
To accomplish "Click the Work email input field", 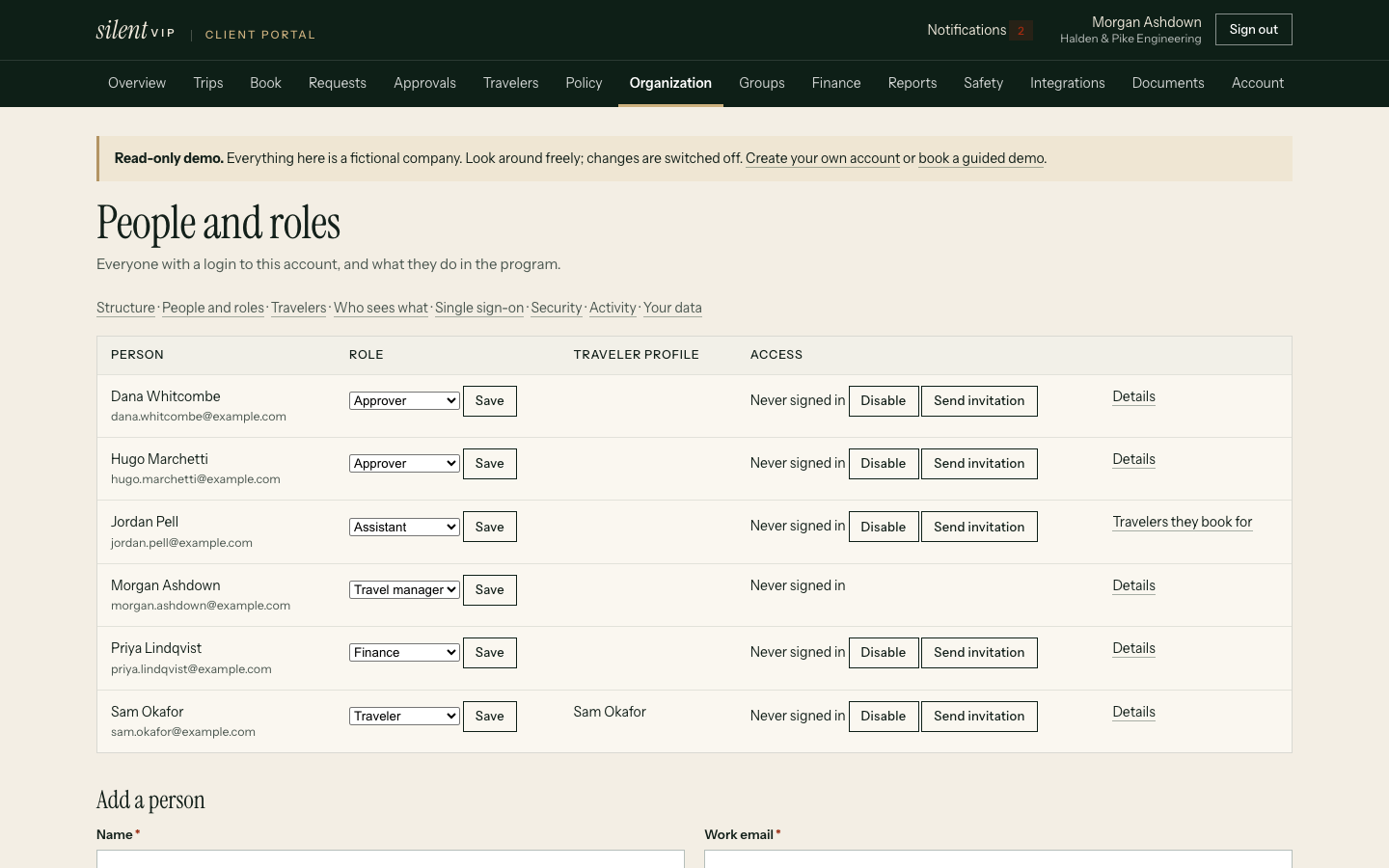I will point(998,859).
